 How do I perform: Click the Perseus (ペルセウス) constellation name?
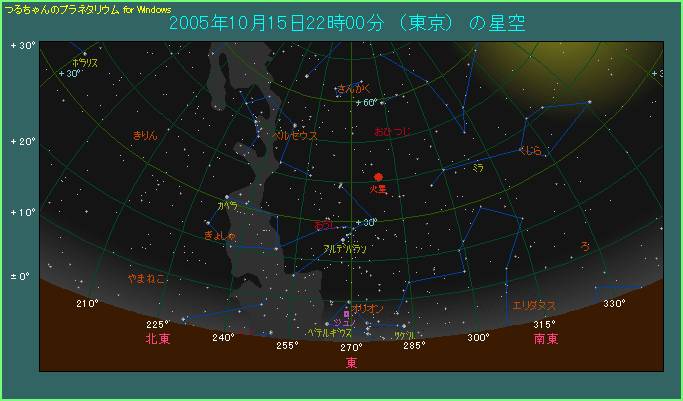click(x=297, y=132)
